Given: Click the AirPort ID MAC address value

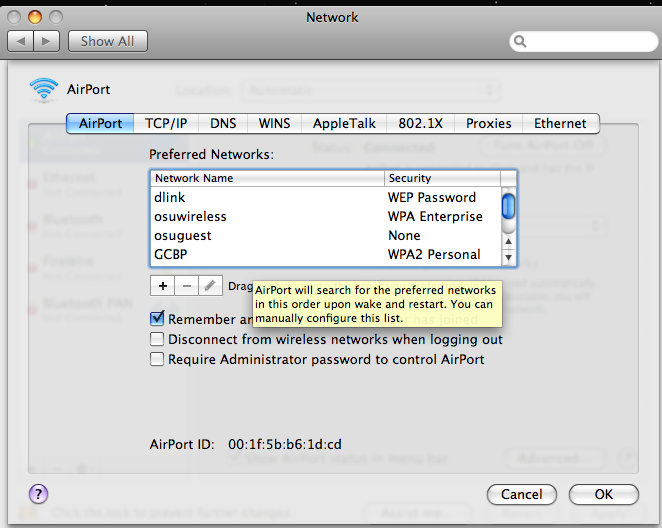Looking at the screenshot, I should tap(285, 444).
